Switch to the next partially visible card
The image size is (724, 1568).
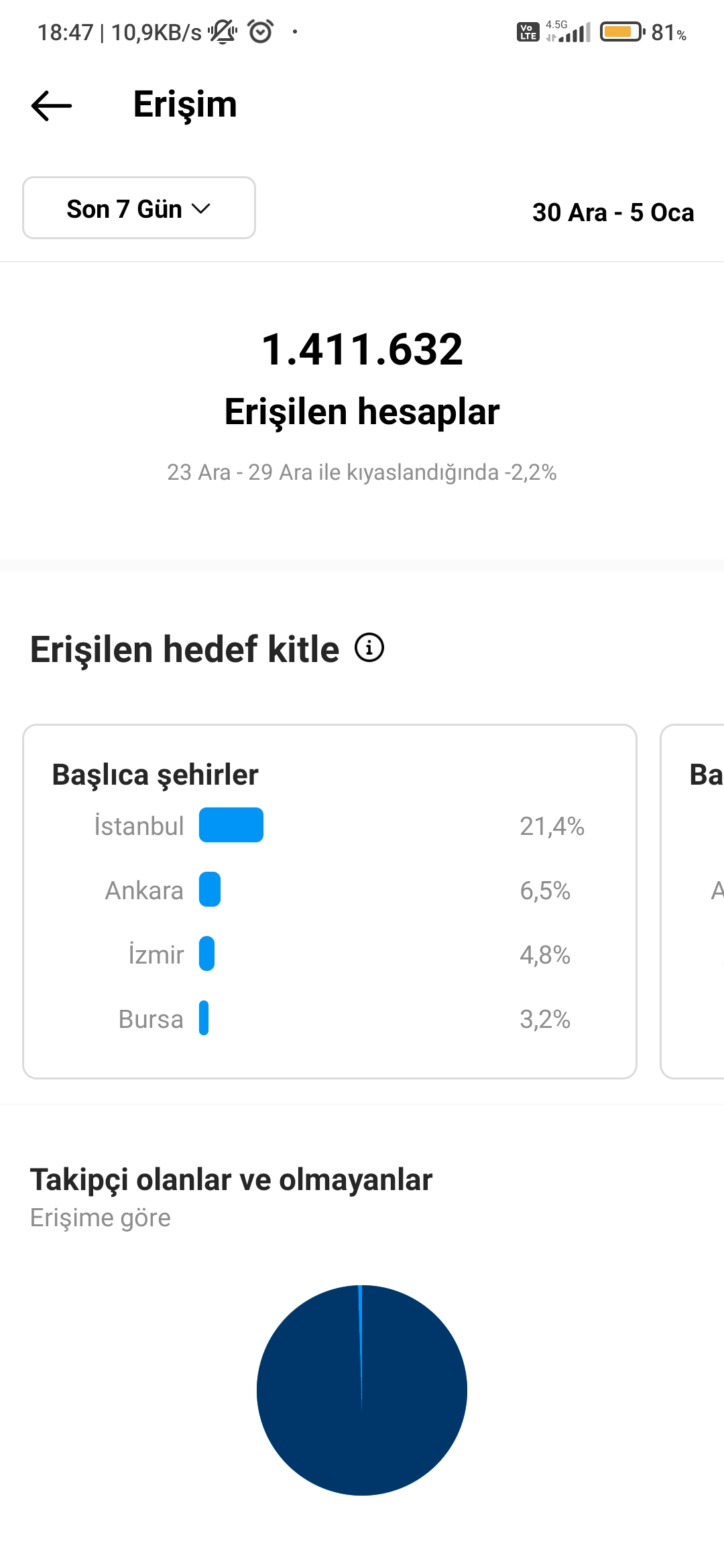point(692,901)
